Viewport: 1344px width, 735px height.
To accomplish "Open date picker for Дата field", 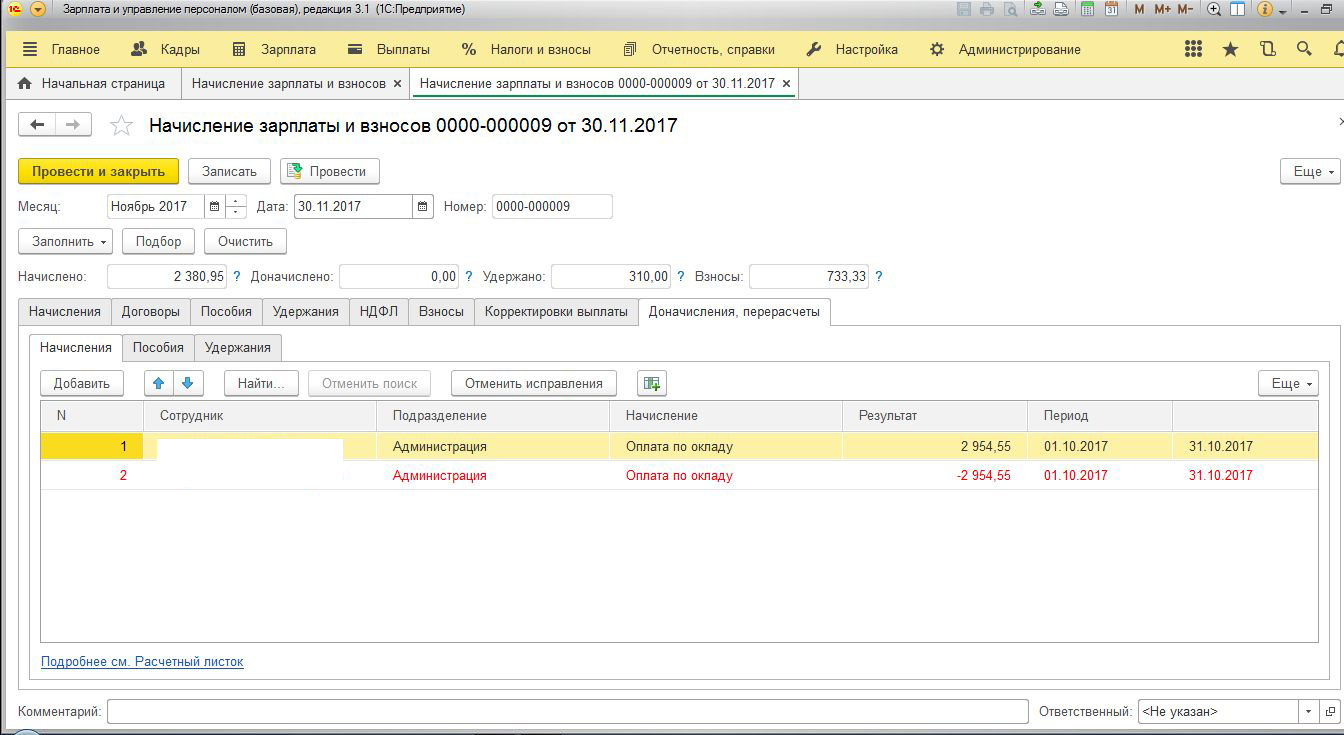I will tap(424, 207).
